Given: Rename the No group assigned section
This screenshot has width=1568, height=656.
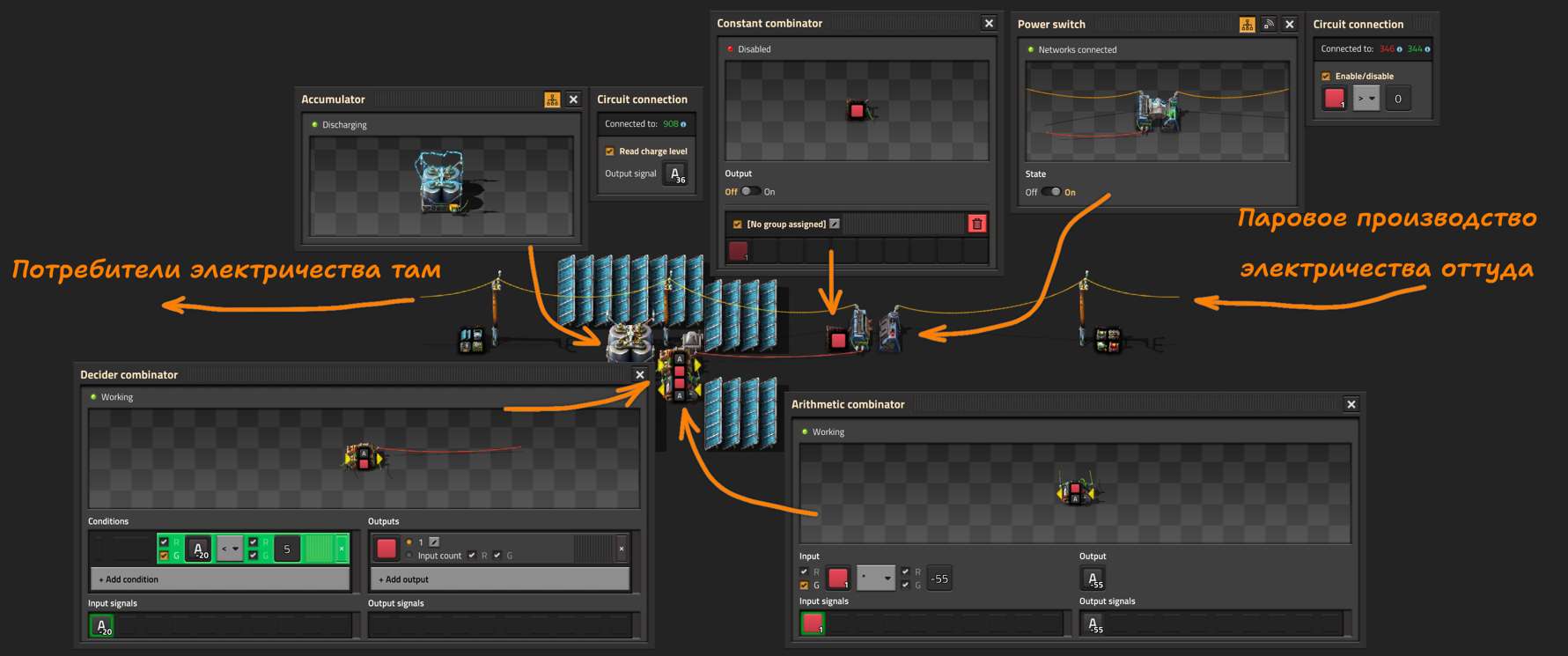Looking at the screenshot, I should tap(835, 224).
